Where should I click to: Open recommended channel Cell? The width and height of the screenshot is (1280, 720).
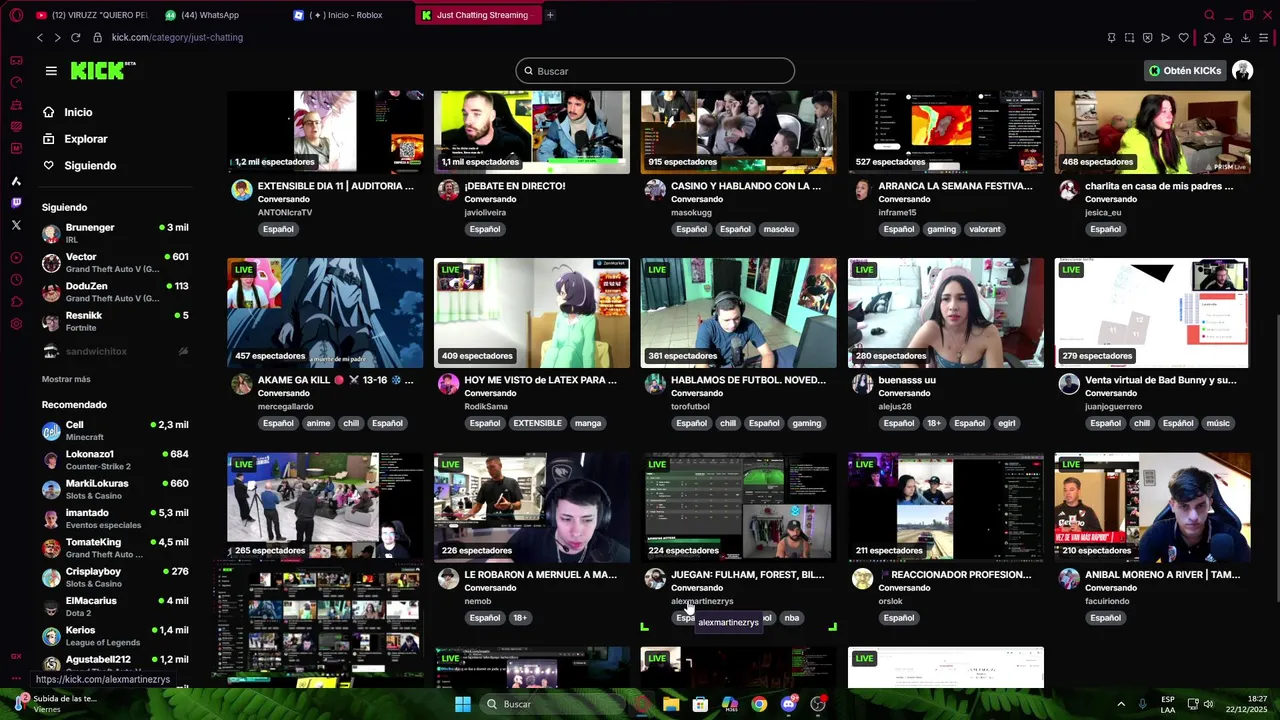[115, 430]
